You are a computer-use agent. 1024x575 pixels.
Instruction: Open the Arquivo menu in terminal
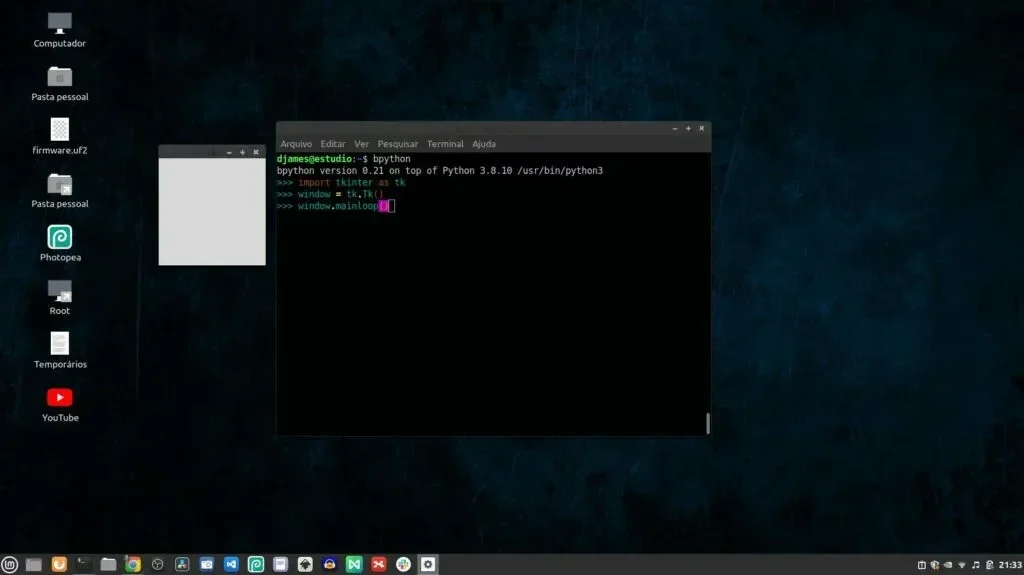(x=296, y=144)
